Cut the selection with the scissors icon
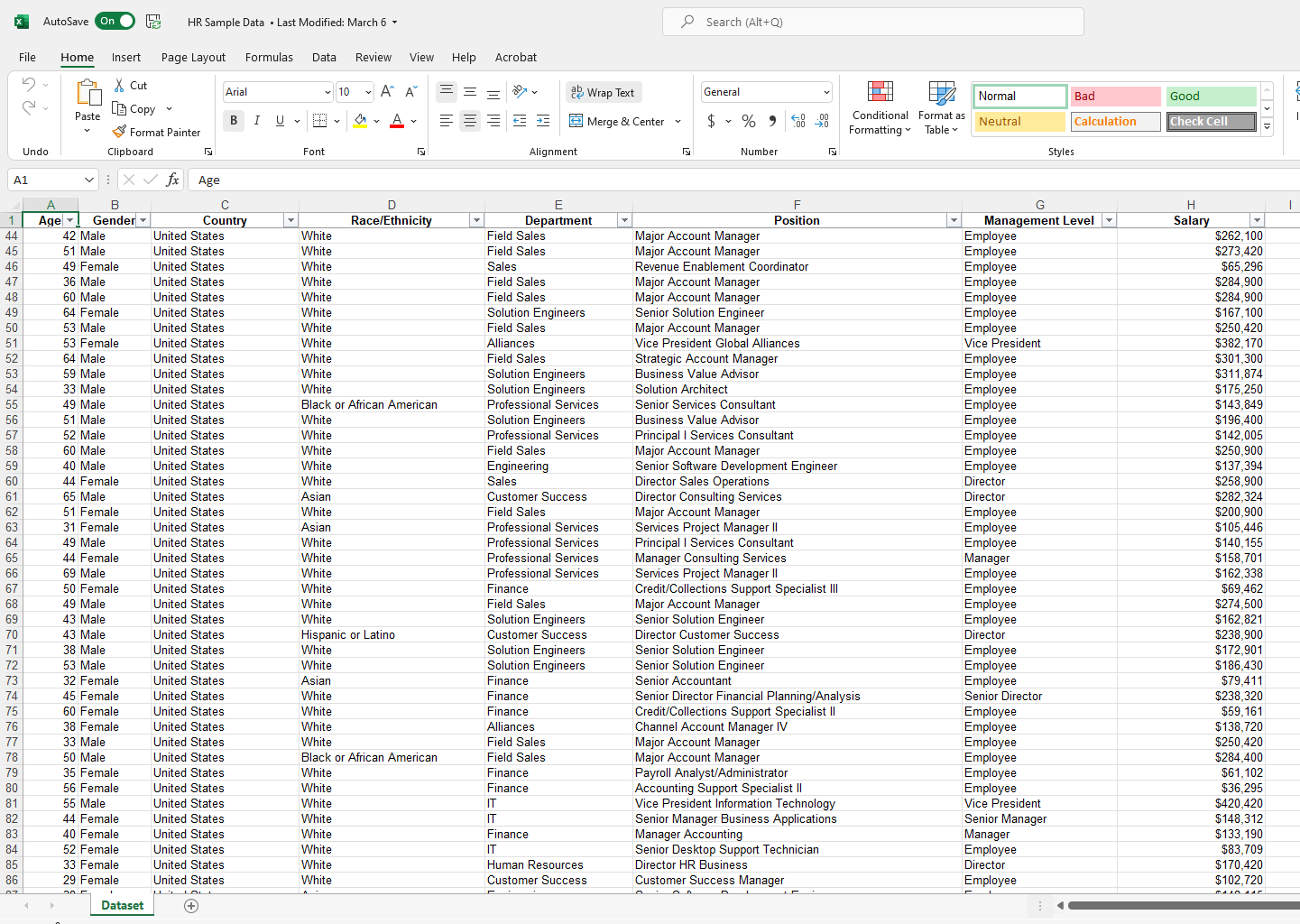The image size is (1300, 924). 120,85
